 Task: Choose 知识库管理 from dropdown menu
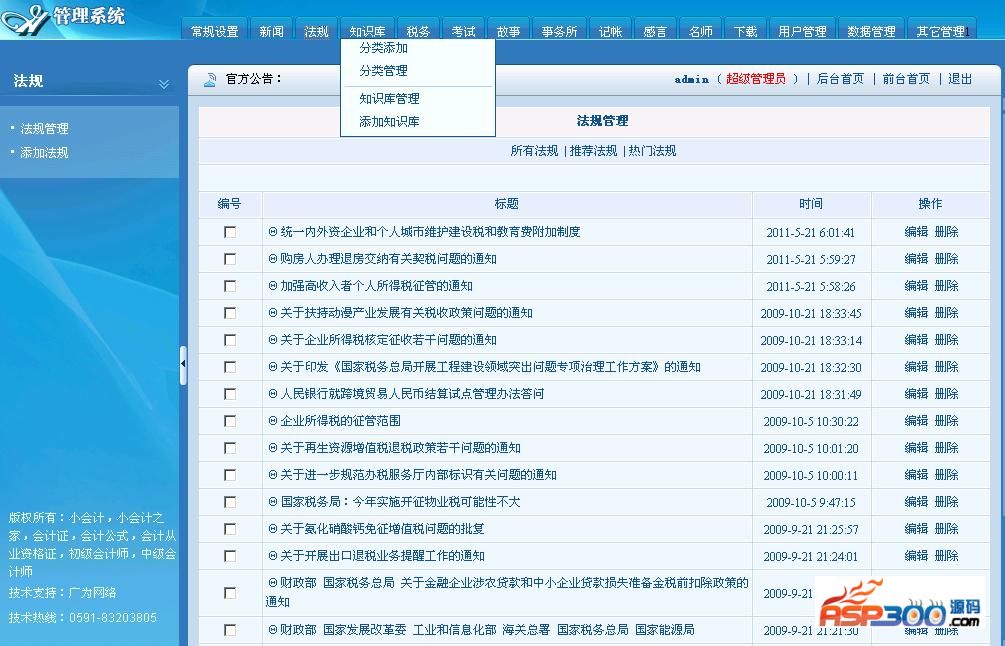point(389,99)
